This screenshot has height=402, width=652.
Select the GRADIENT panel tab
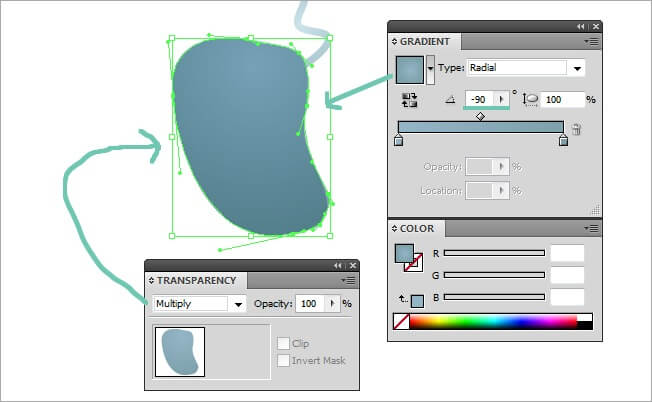coord(425,42)
